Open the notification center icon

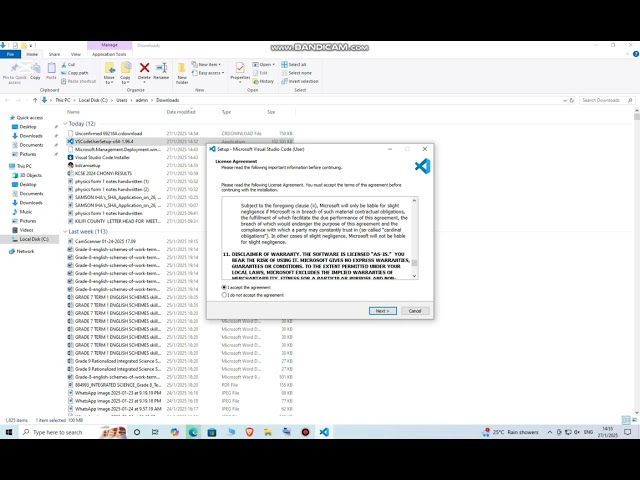pyautogui.click(x=628, y=432)
